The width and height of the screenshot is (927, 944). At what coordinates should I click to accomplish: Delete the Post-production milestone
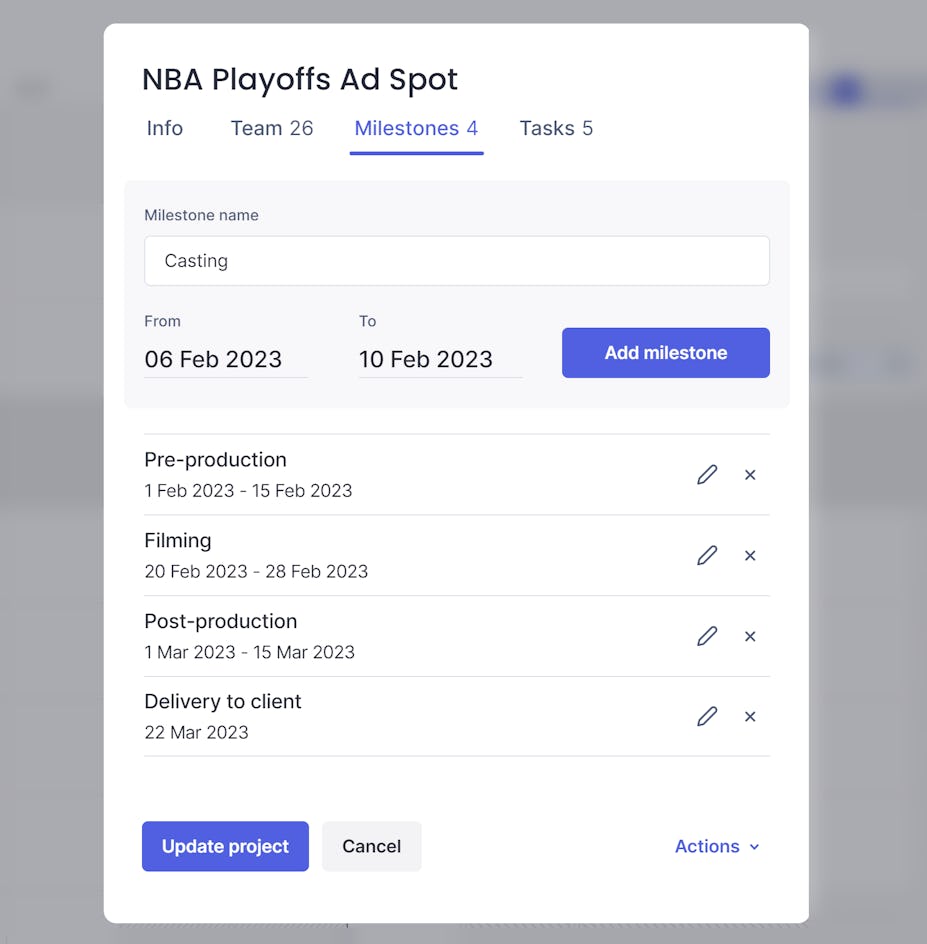750,636
